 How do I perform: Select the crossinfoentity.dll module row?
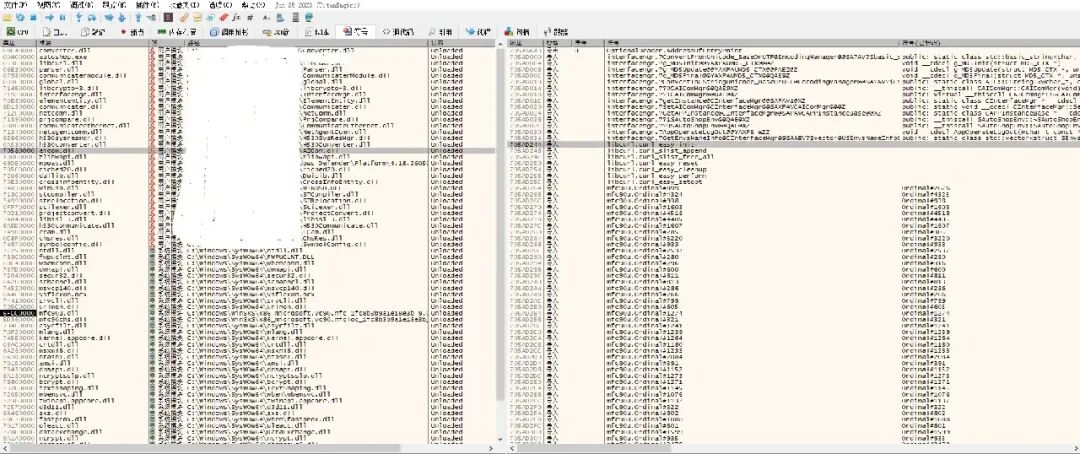tap(248, 181)
